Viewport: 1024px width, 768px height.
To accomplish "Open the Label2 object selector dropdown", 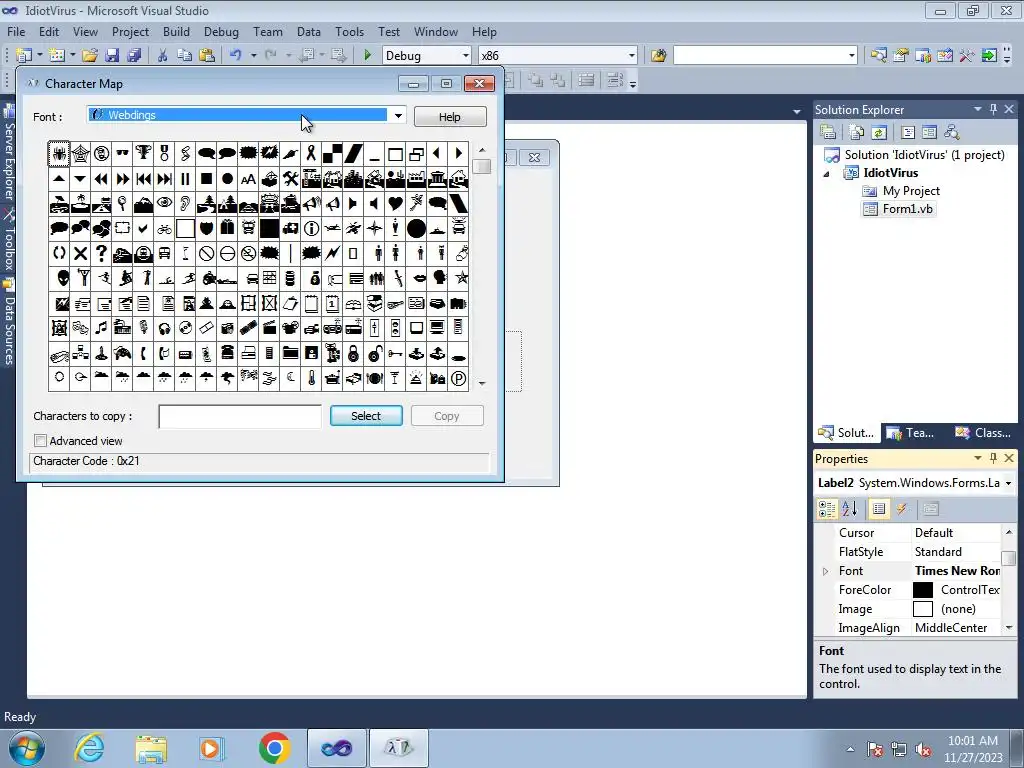I will tap(1008, 483).
